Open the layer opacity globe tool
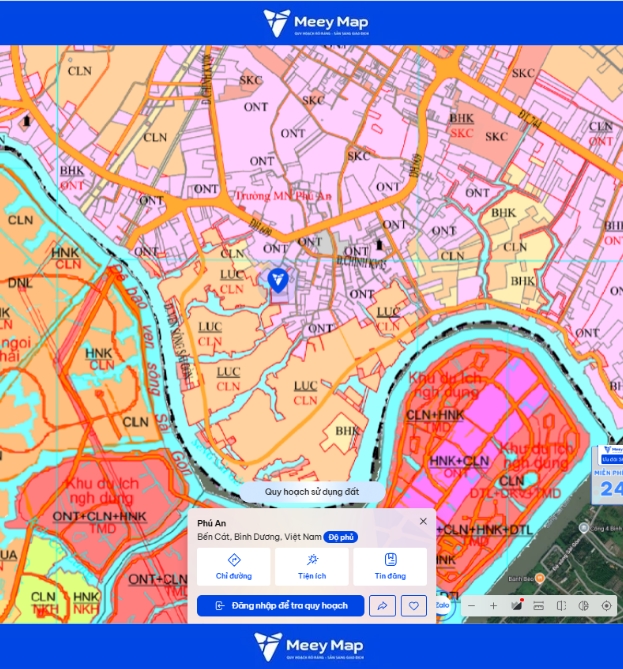Screen dimensions: 623x669 pyautogui.click(x=583, y=606)
